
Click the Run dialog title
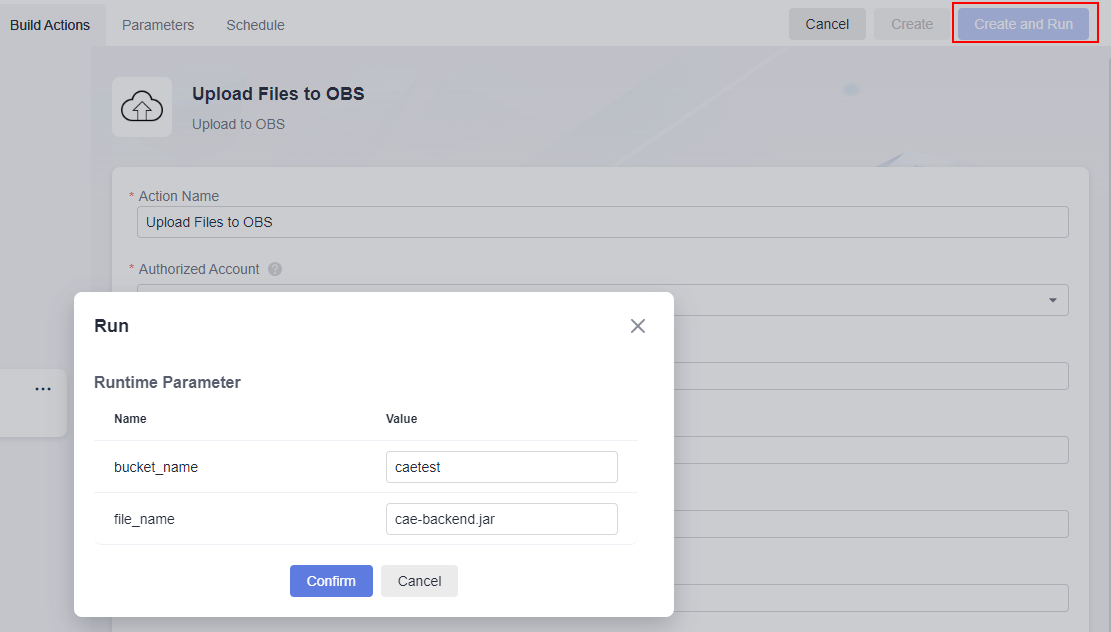click(x=111, y=326)
